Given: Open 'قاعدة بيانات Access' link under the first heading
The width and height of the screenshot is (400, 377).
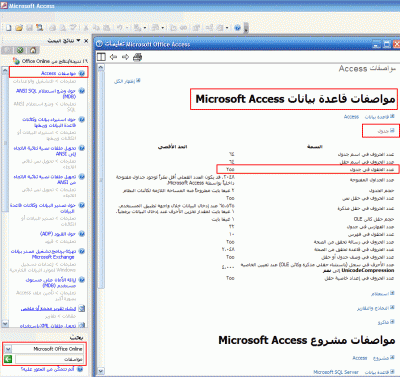Looking at the screenshot, I should point(369,117).
